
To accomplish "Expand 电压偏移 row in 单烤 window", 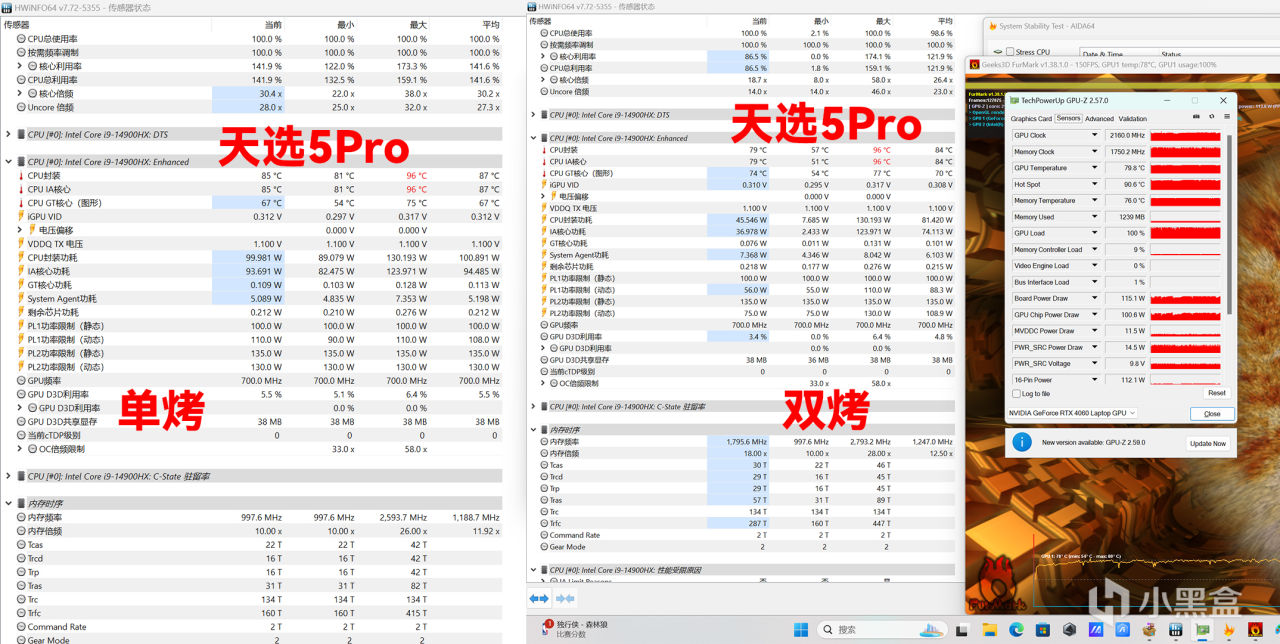I will [20, 230].
